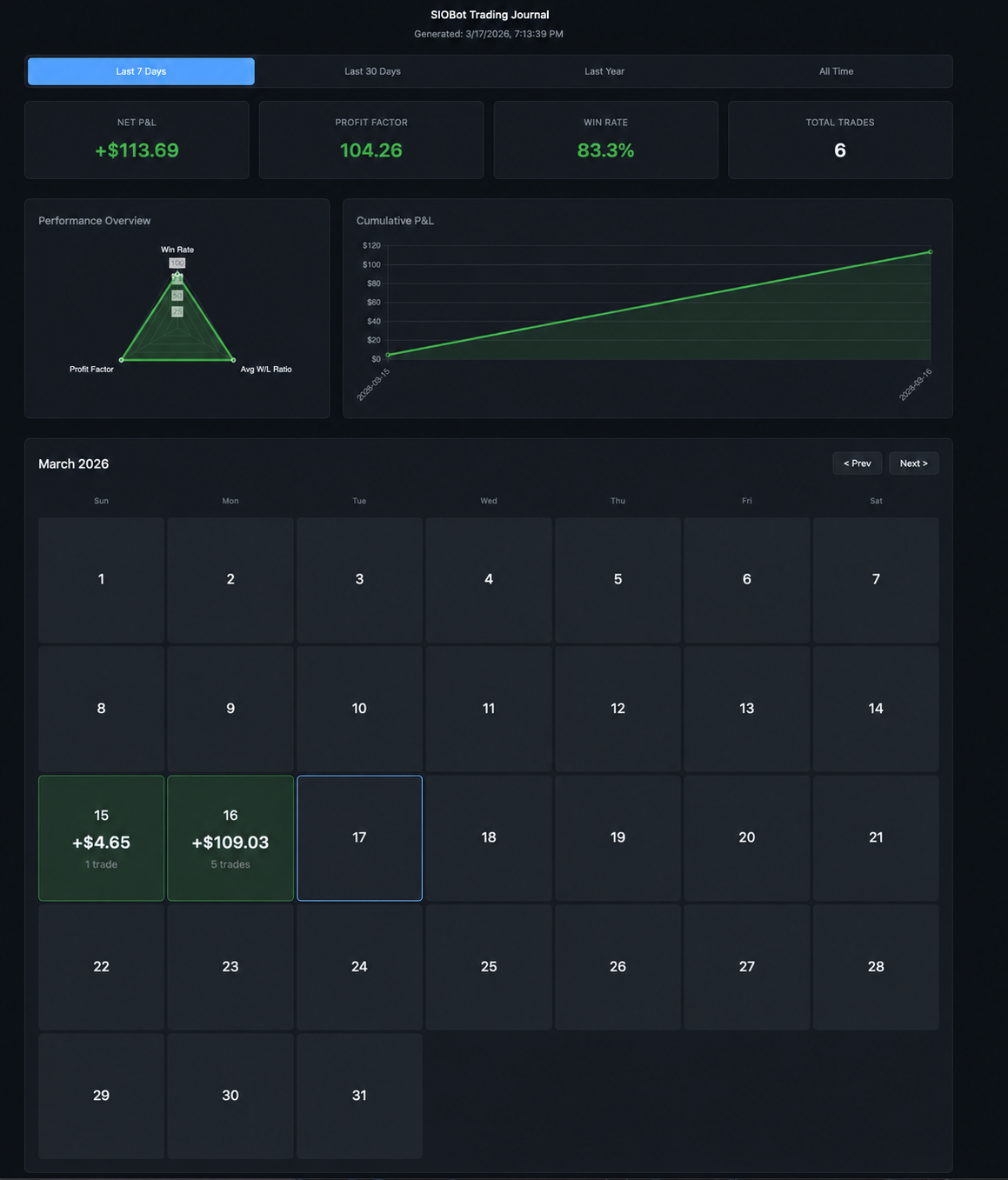Click the Cumulative P&L chart title
The width and height of the screenshot is (1008, 1180).
point(395,221)
